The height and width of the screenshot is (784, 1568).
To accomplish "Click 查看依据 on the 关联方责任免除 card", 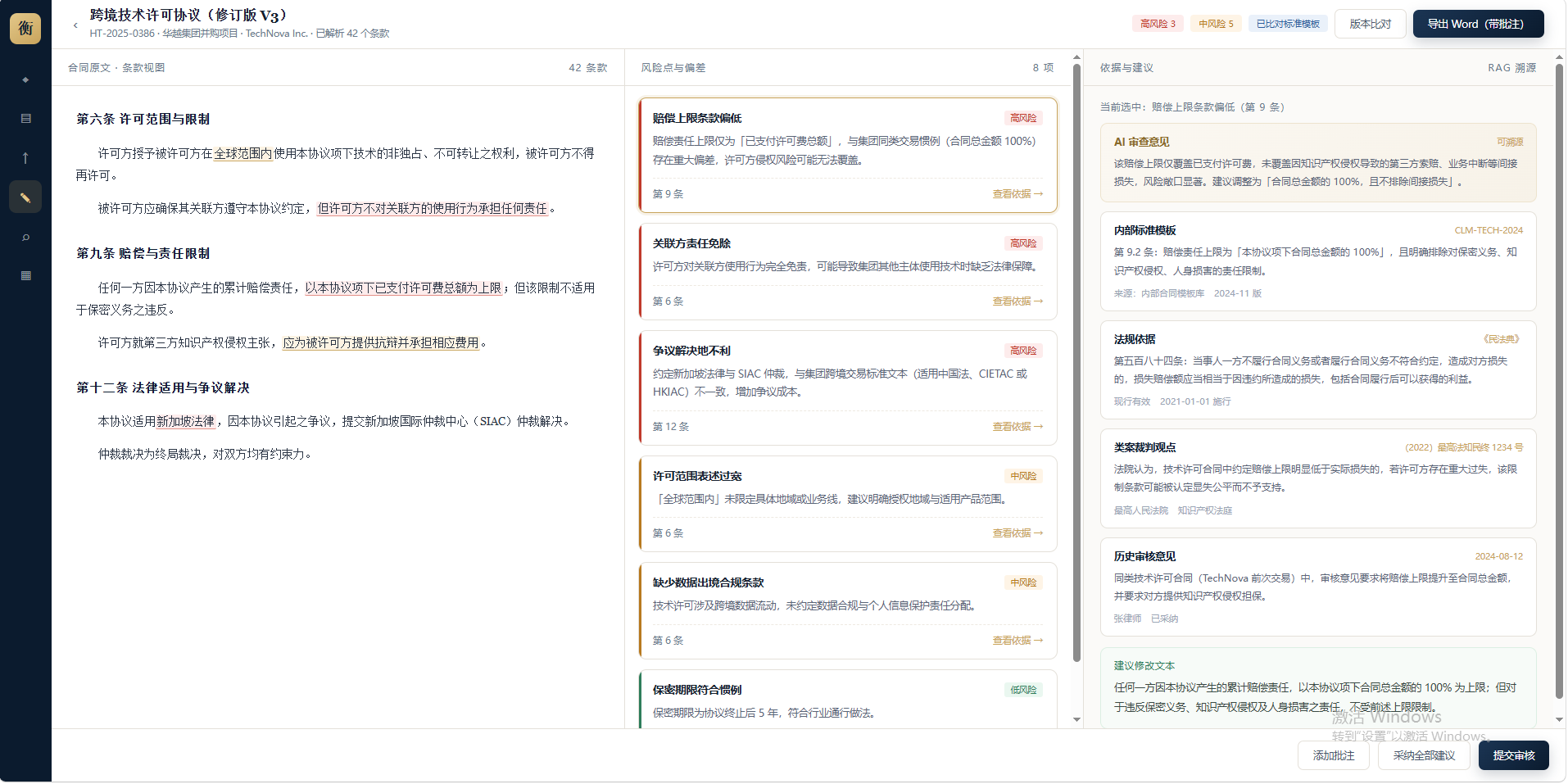I will tap(1017, 301).
